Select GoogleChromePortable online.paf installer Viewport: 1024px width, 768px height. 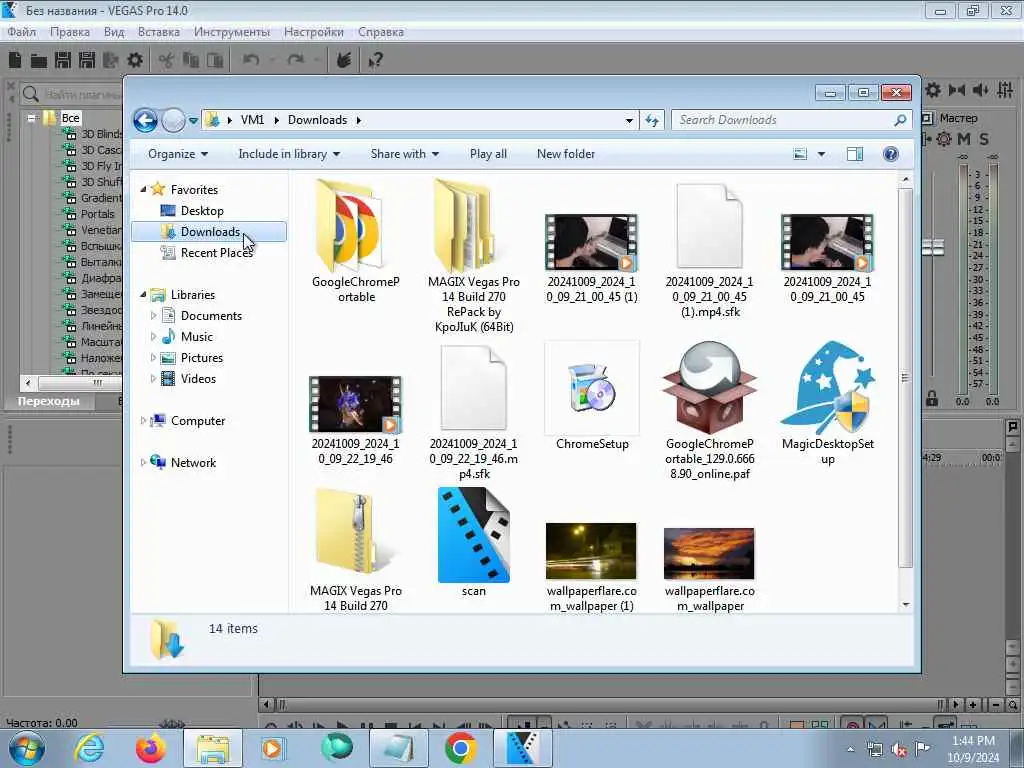(x=709, y=411)
